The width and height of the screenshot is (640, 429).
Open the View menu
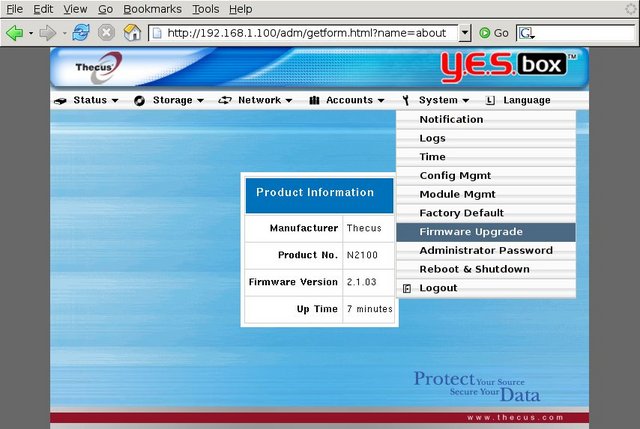pos(75,9)
